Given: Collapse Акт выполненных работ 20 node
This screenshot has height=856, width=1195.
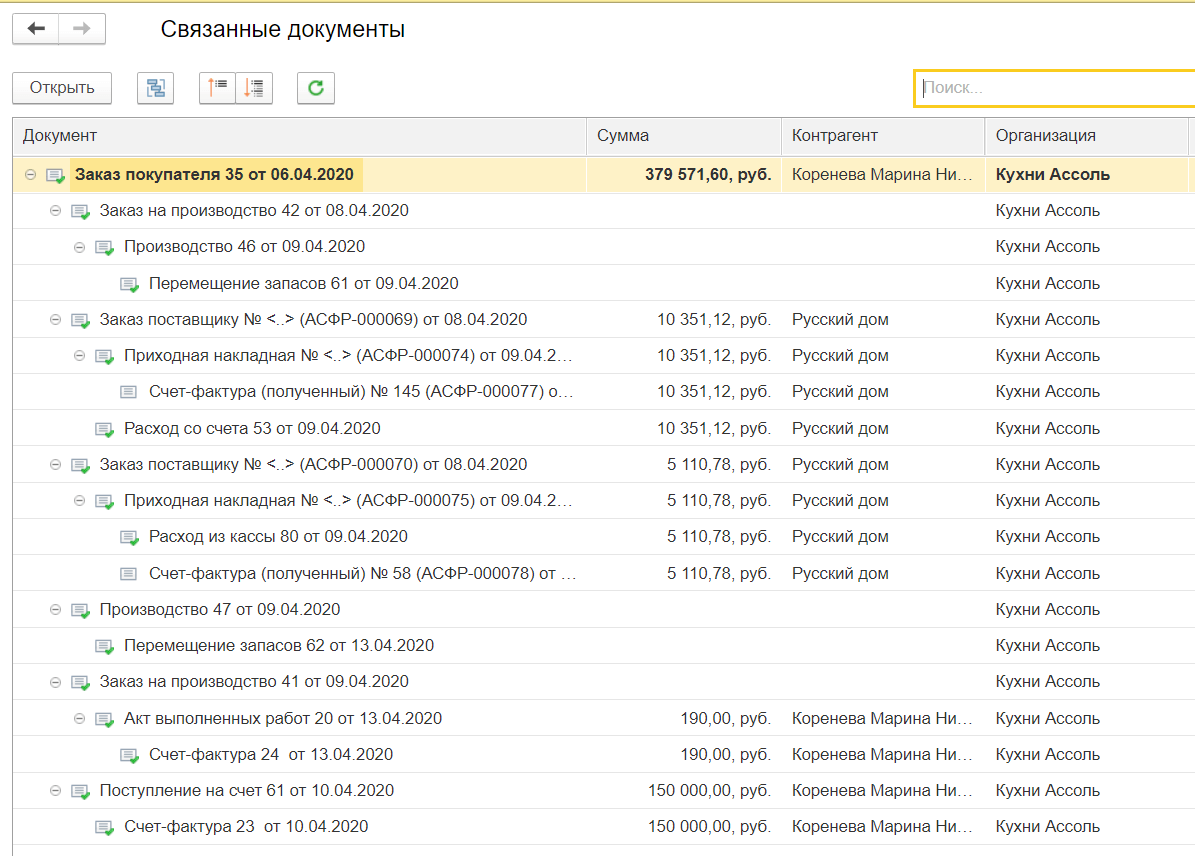Looking at the screenshot, I should 79,719.
